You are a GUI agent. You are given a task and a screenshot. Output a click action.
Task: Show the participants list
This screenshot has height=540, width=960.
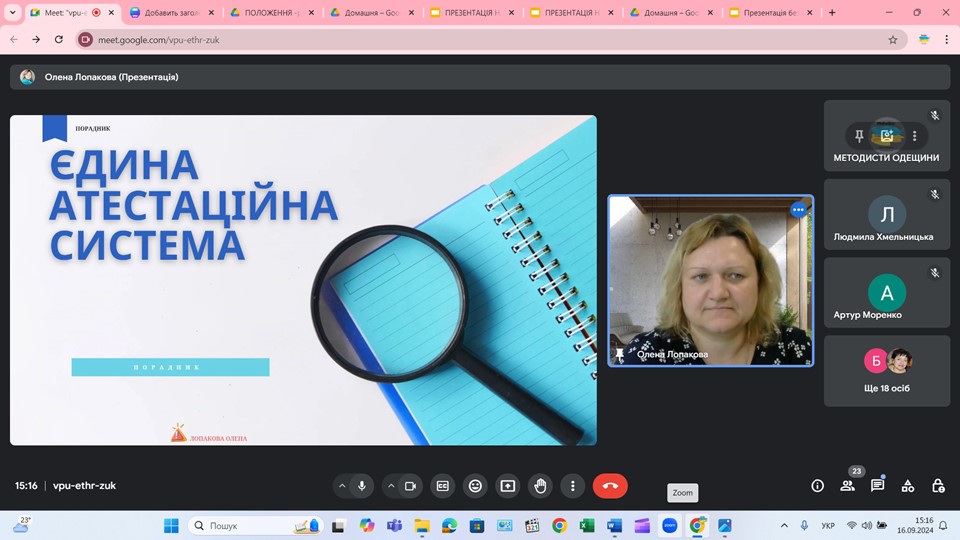click(x=847, y=486)
